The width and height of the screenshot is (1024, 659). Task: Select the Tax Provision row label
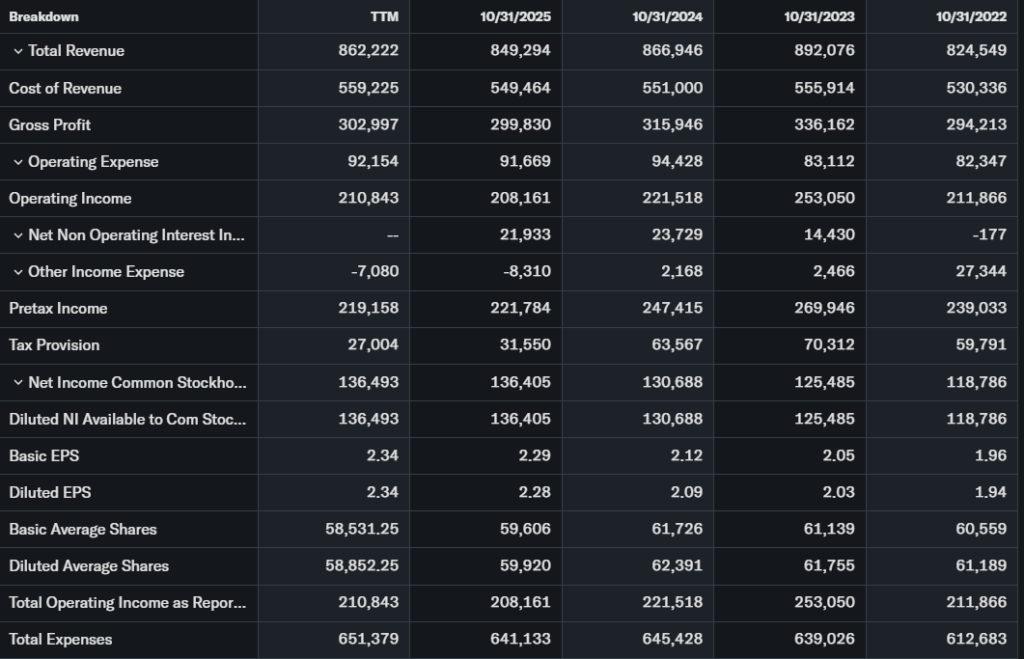[55, 345]
